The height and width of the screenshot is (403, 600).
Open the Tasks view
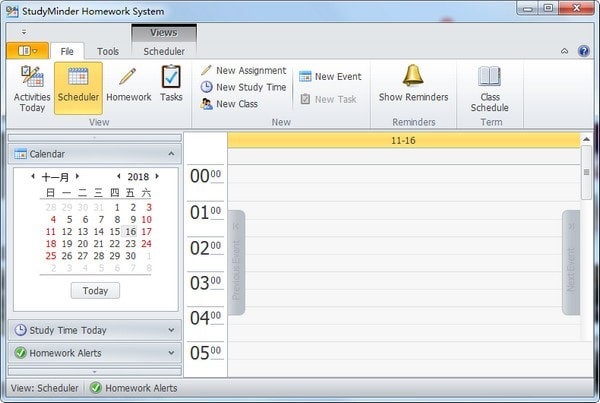(171, 84)
